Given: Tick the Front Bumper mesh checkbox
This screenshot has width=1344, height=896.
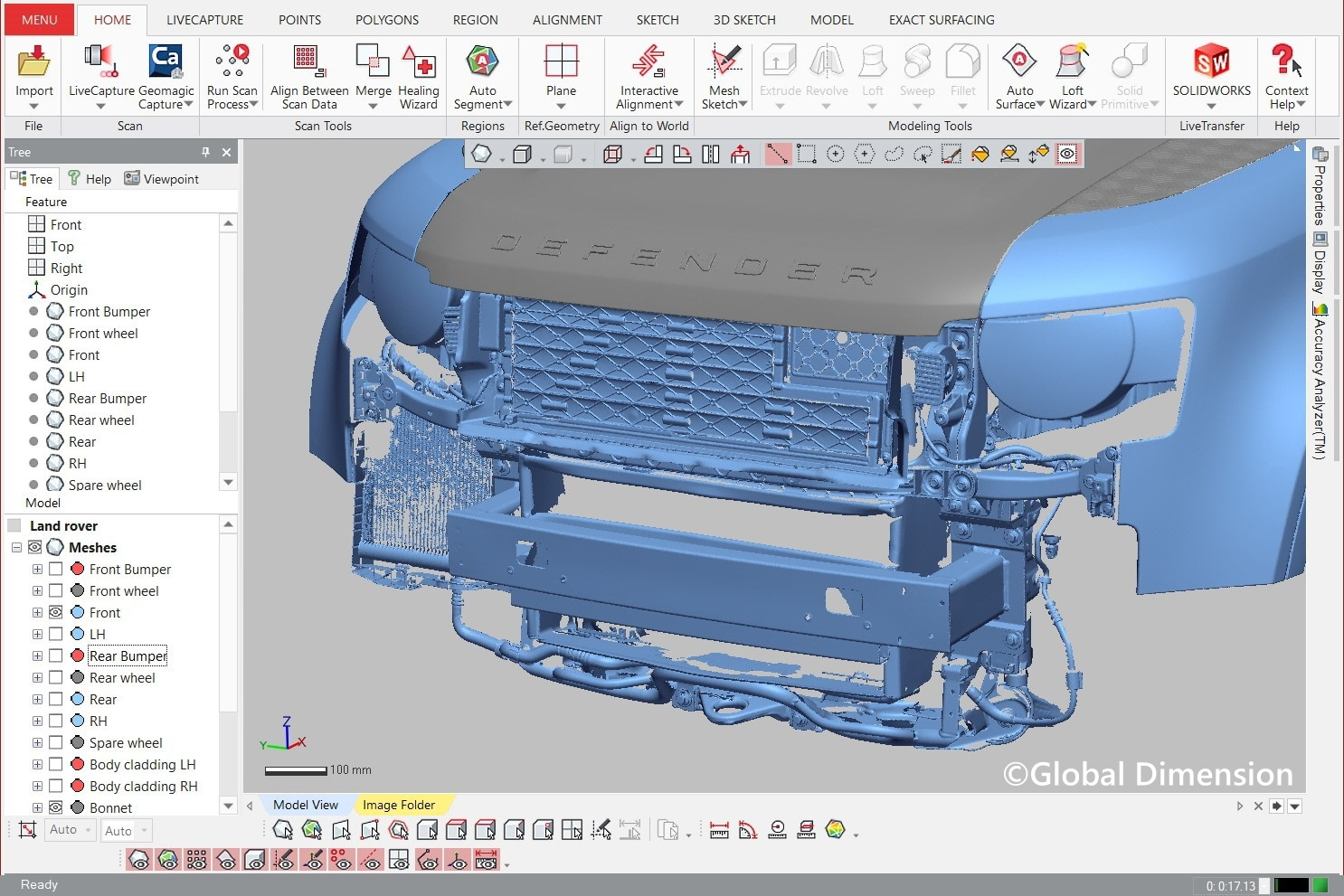Looking at the screenshot, I should (x=55, y=569).
